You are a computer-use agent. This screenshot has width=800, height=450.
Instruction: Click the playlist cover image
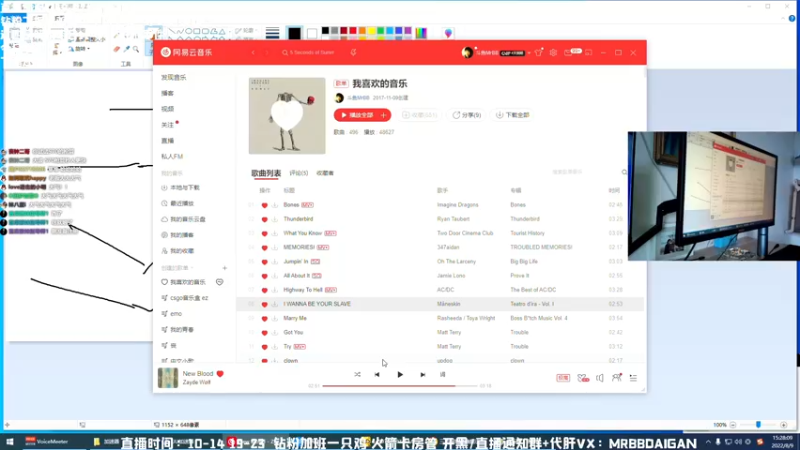point(287,116)
